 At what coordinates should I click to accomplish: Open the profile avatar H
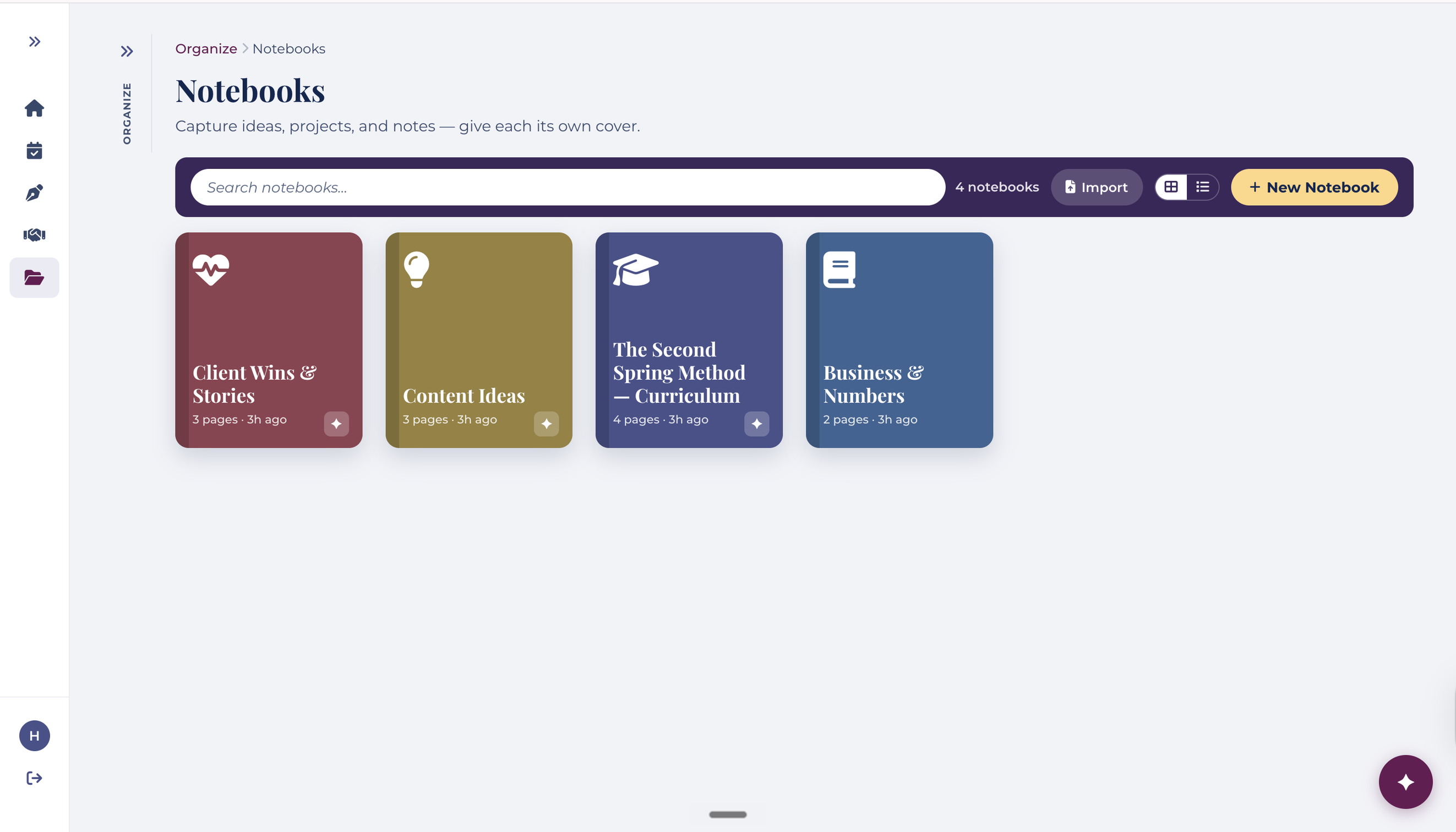[x=34, y=735]
